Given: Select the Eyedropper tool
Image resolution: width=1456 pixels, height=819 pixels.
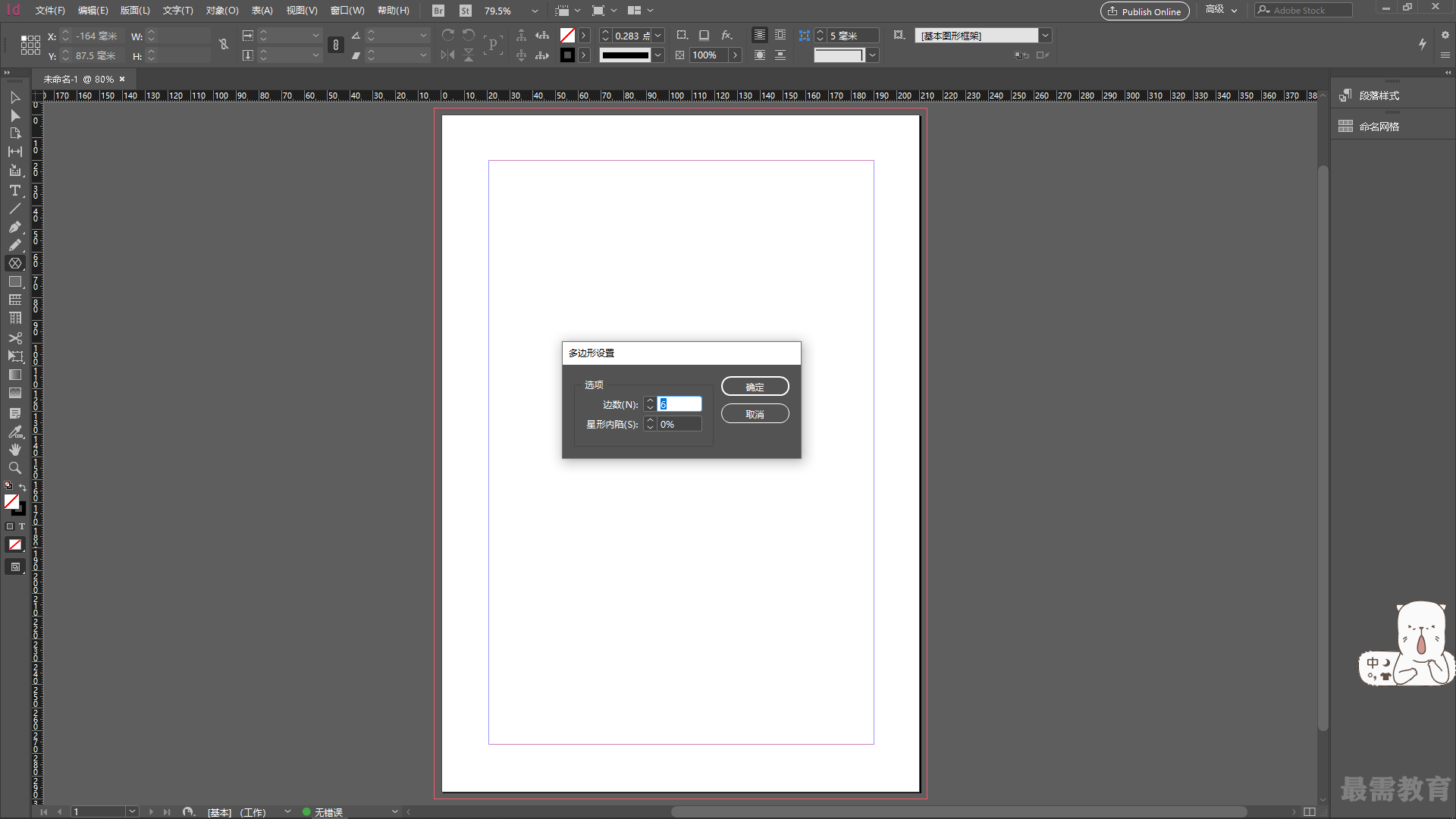Looking at the screenshot, I should click(x=14, y=431).
